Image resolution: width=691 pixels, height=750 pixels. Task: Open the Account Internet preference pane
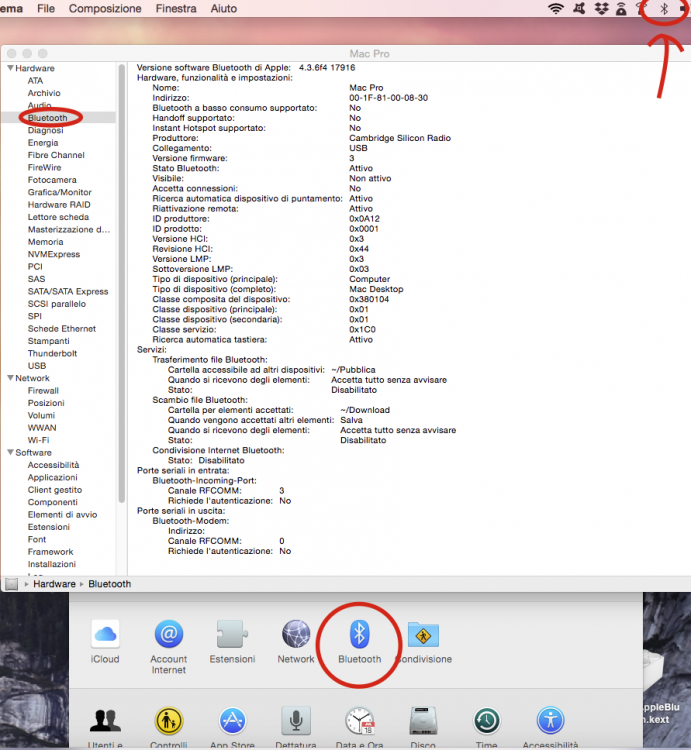[x=168, y=634]
